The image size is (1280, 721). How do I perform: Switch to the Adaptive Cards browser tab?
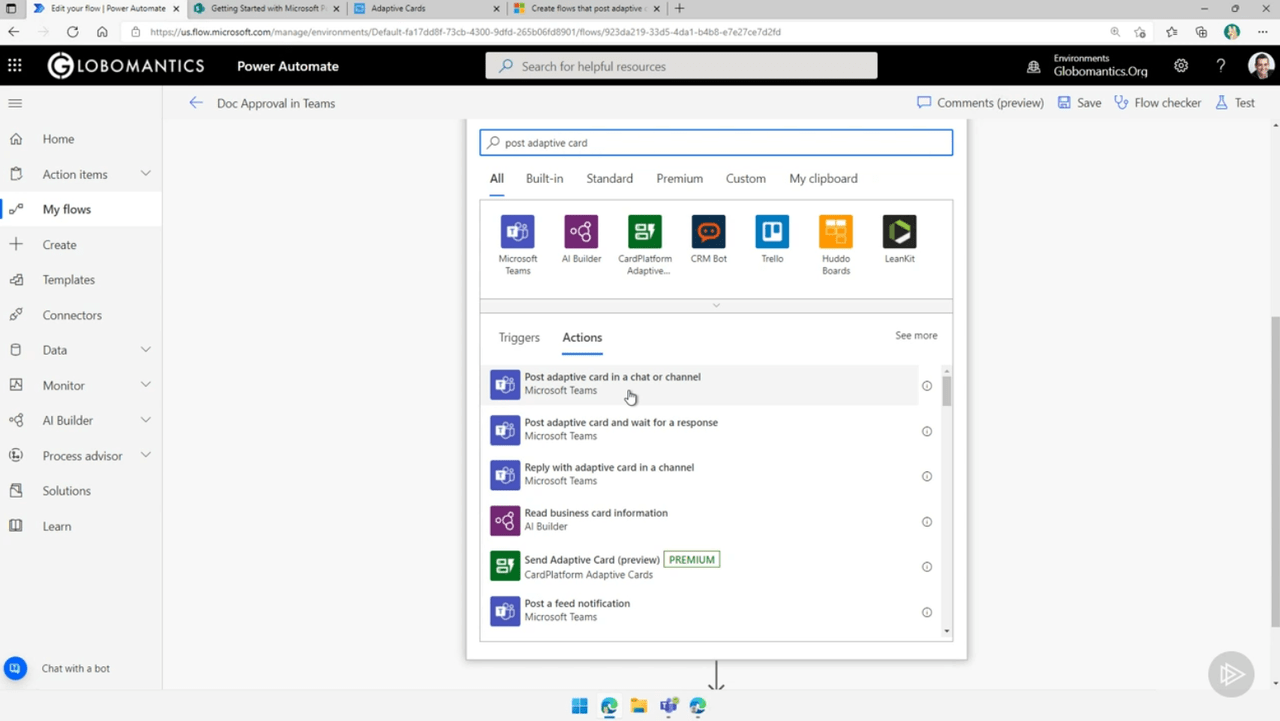pyautogui.click(x=427, y=8)
